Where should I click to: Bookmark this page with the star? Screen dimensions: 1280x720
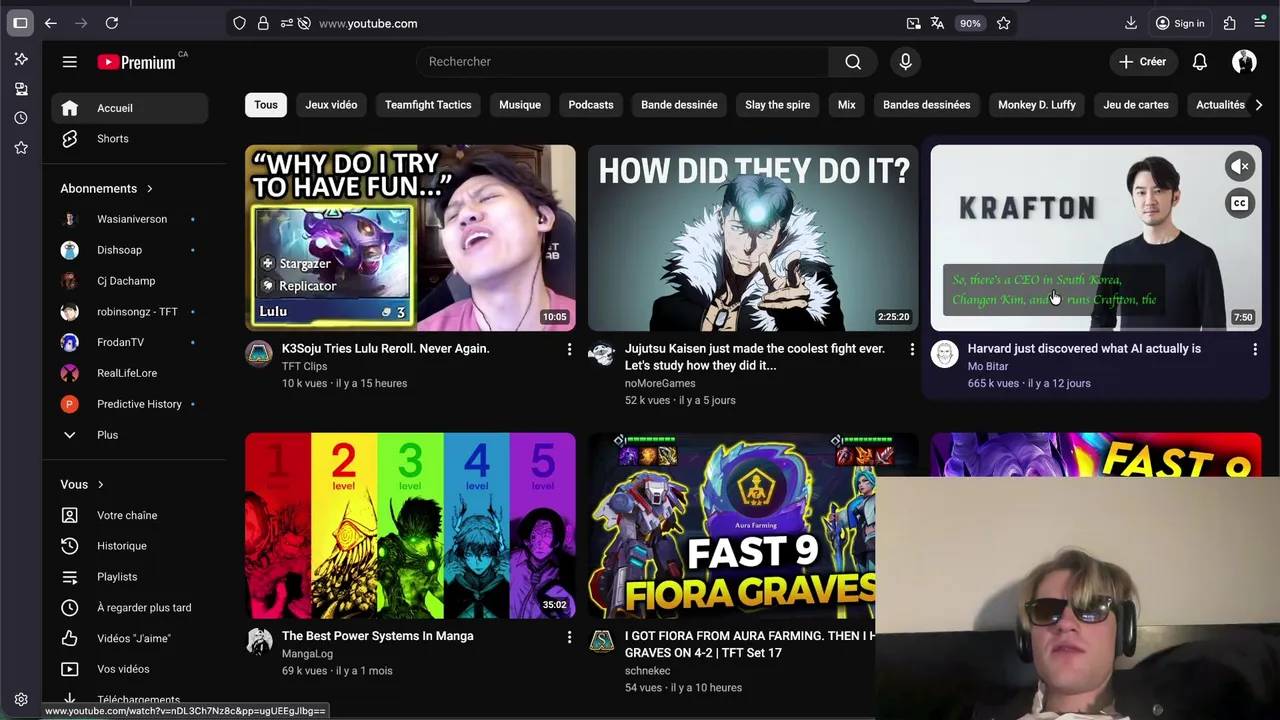click(x=1003, y=23)
